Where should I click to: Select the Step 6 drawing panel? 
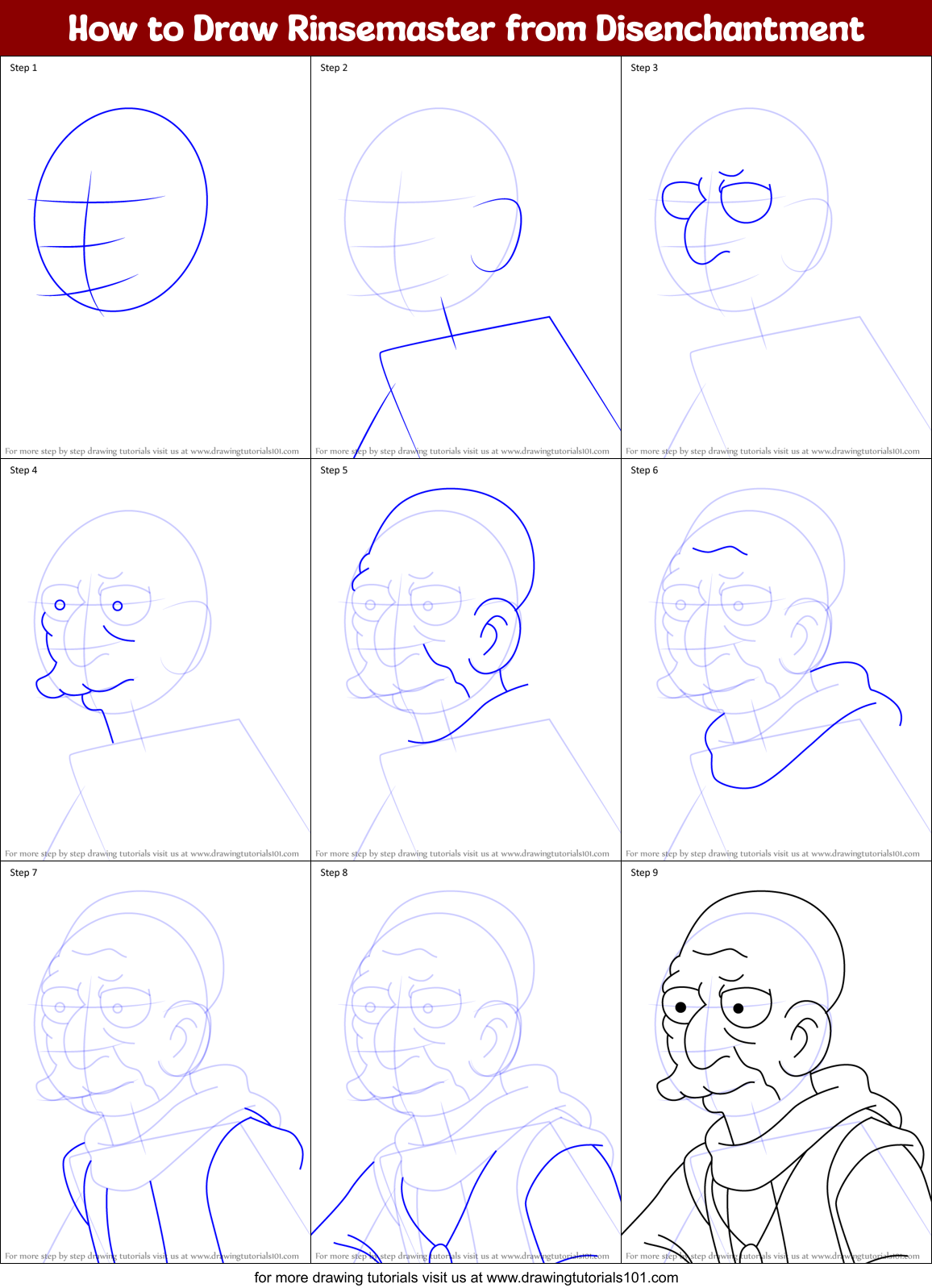coord(776,660)
